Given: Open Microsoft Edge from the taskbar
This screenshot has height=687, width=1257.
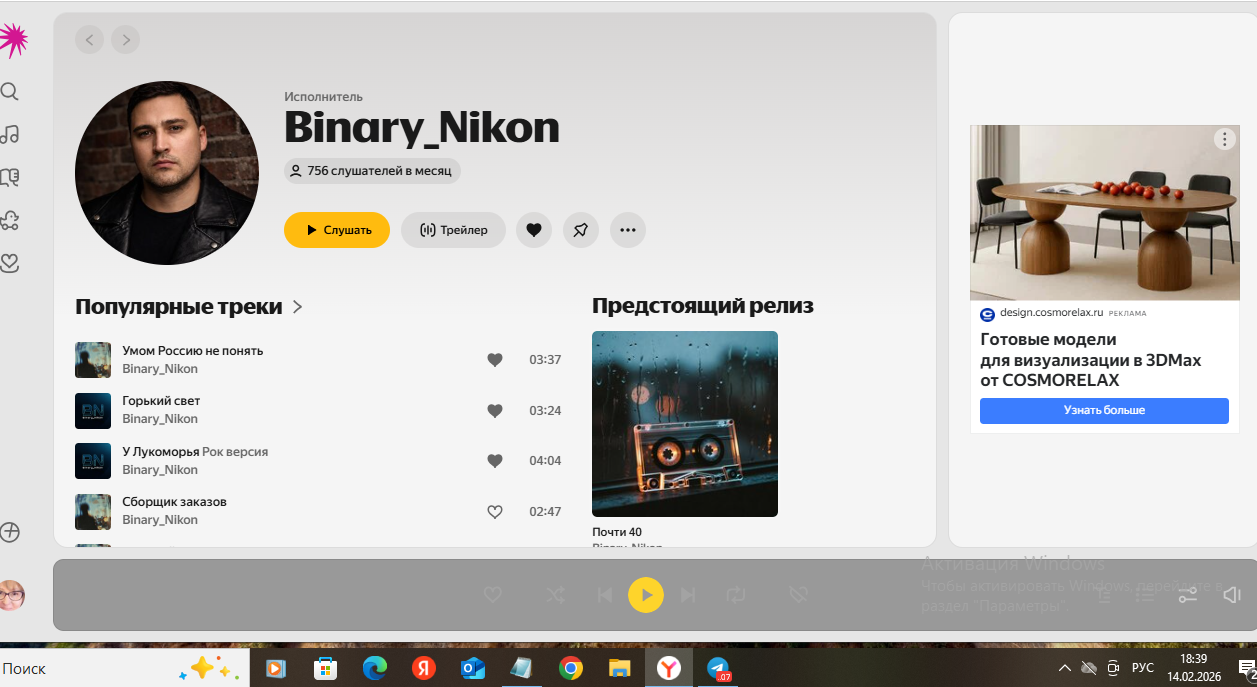Looking at the screenshot, I should click(375, 668).
